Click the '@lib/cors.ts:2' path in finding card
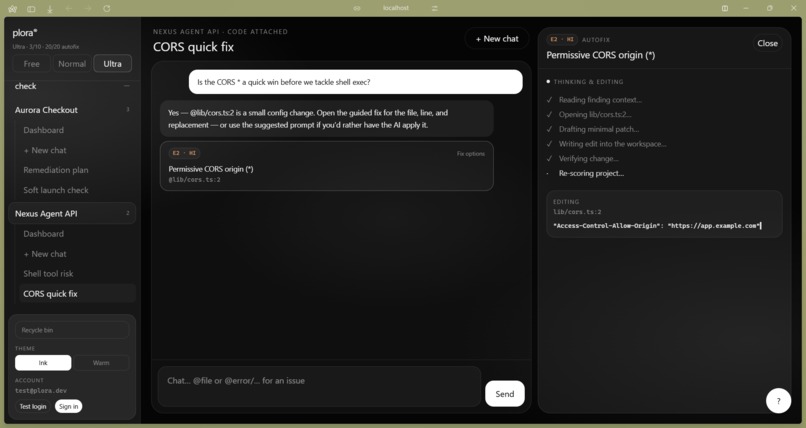 tap(194, 180)
